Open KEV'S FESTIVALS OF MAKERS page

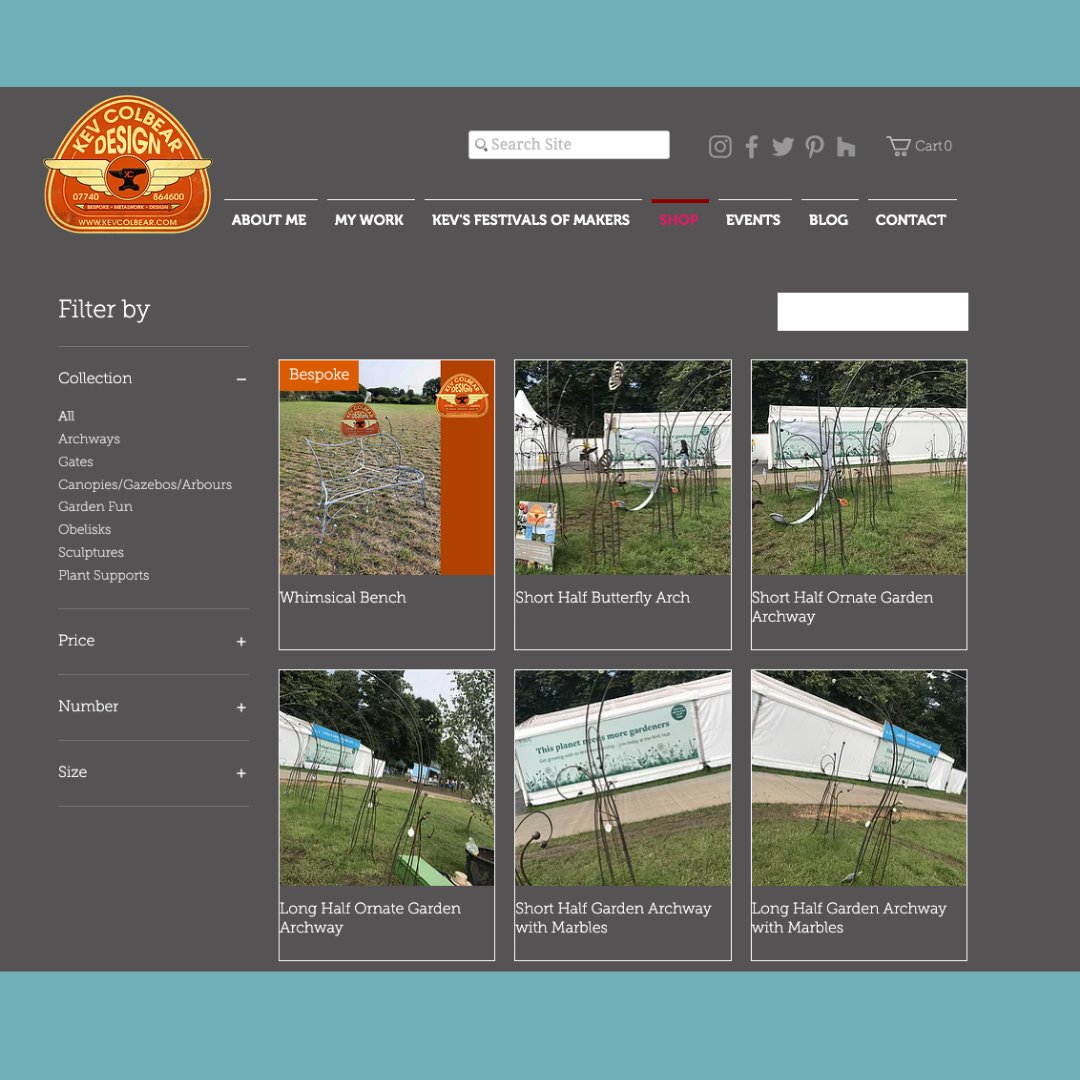[530, 219]
